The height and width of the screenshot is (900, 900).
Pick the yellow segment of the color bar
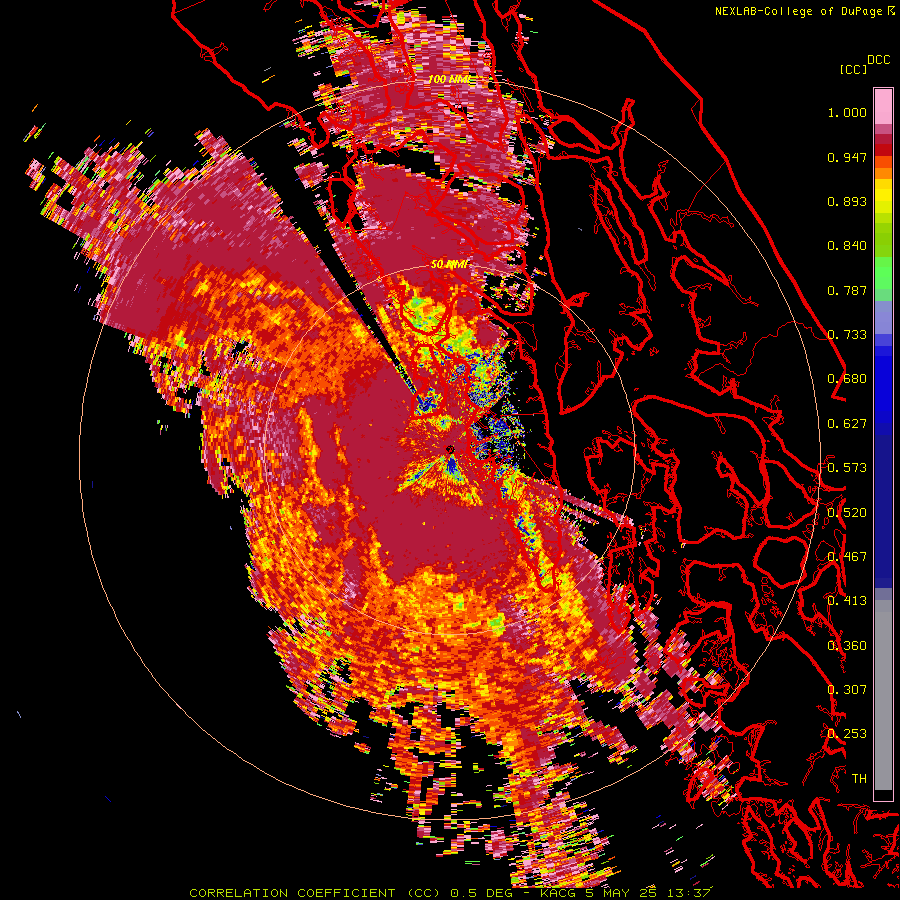pos(883,197)
